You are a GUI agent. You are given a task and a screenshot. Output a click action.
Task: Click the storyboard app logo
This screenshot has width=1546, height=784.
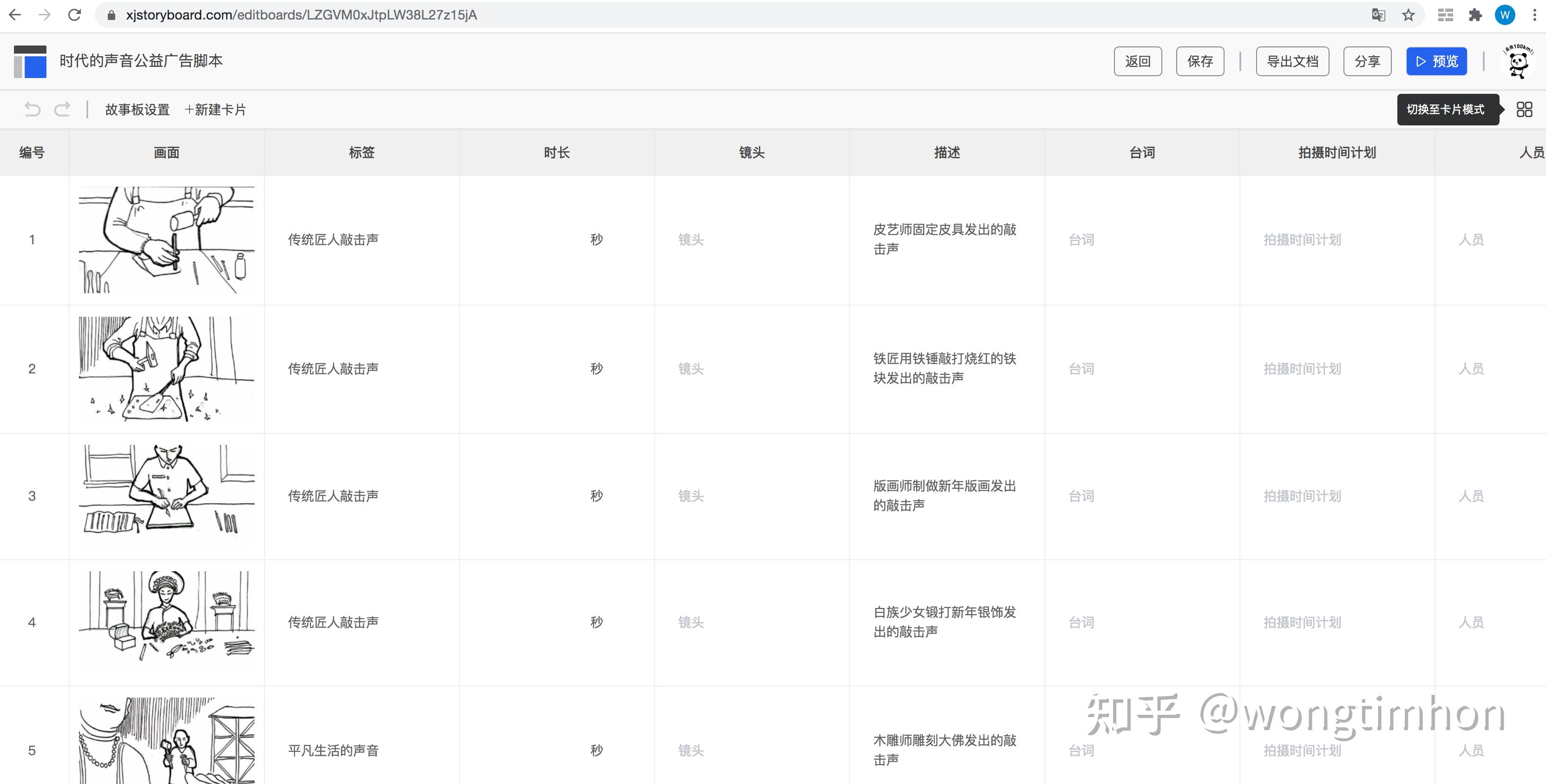pyautogui.click(x=30, y=61)
